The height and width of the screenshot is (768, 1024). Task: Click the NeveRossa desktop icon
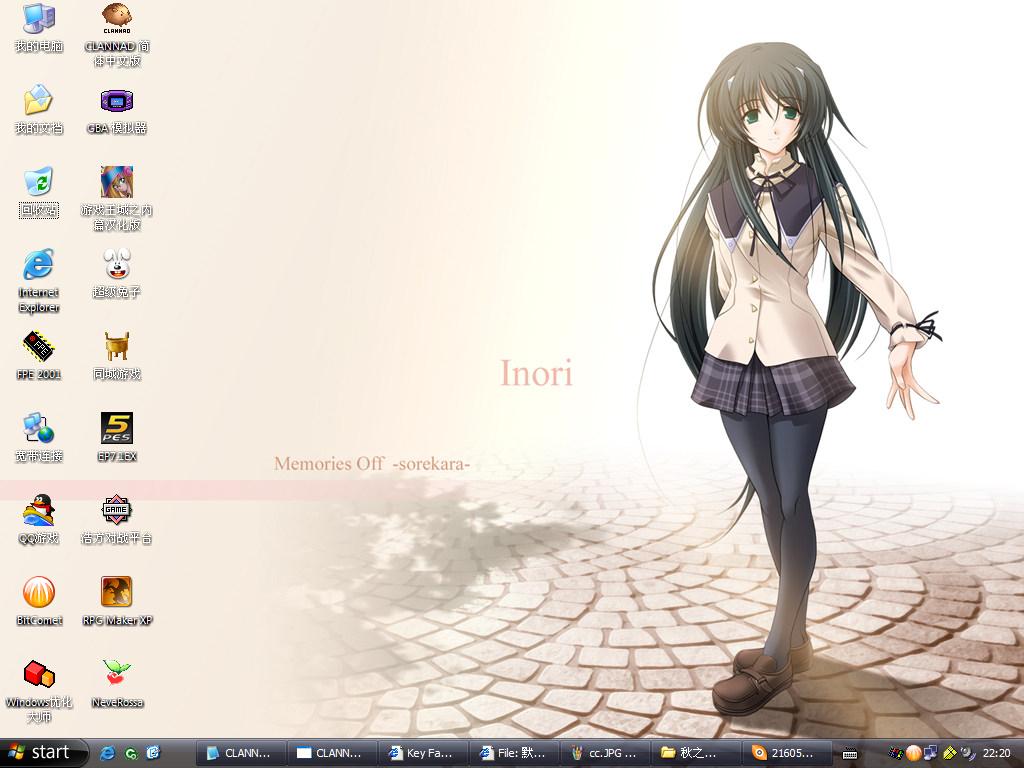[x=117, y=684]
